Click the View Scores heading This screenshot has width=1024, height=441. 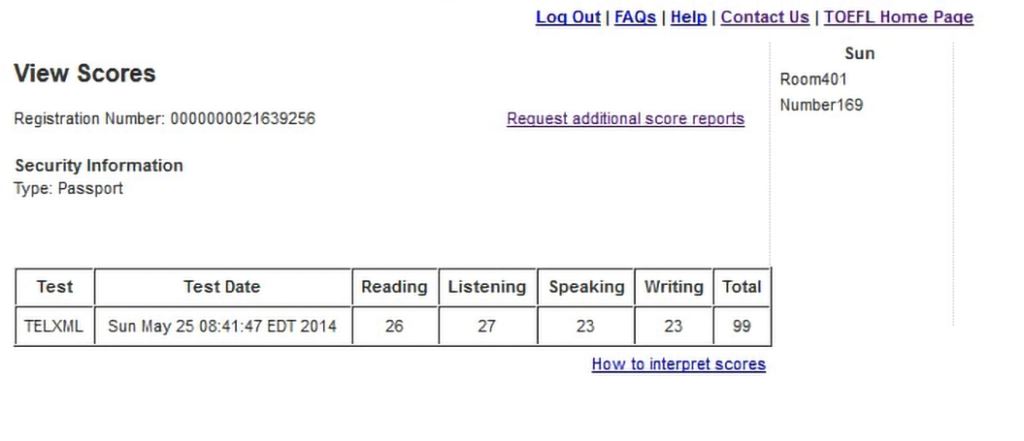85,74
